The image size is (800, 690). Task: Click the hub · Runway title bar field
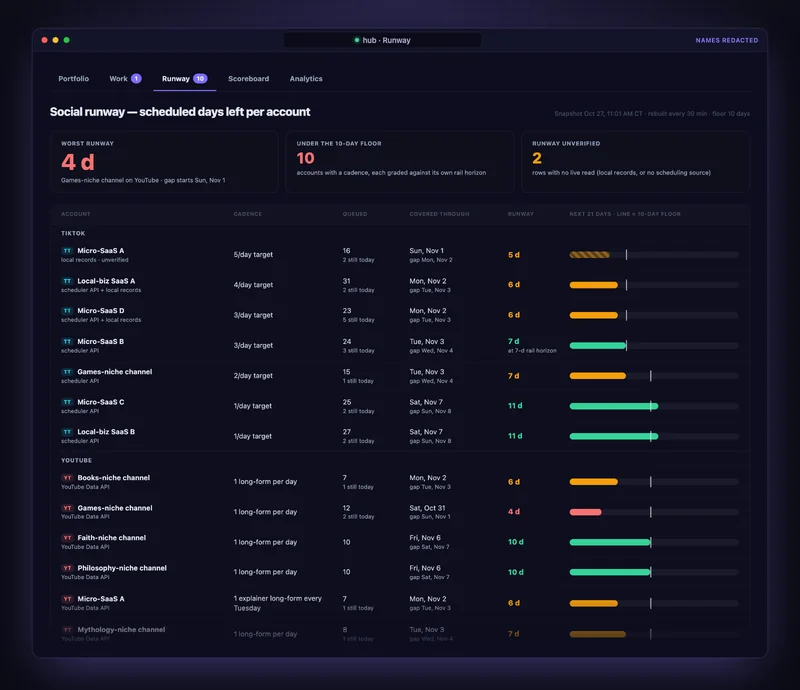pos(382,40)
